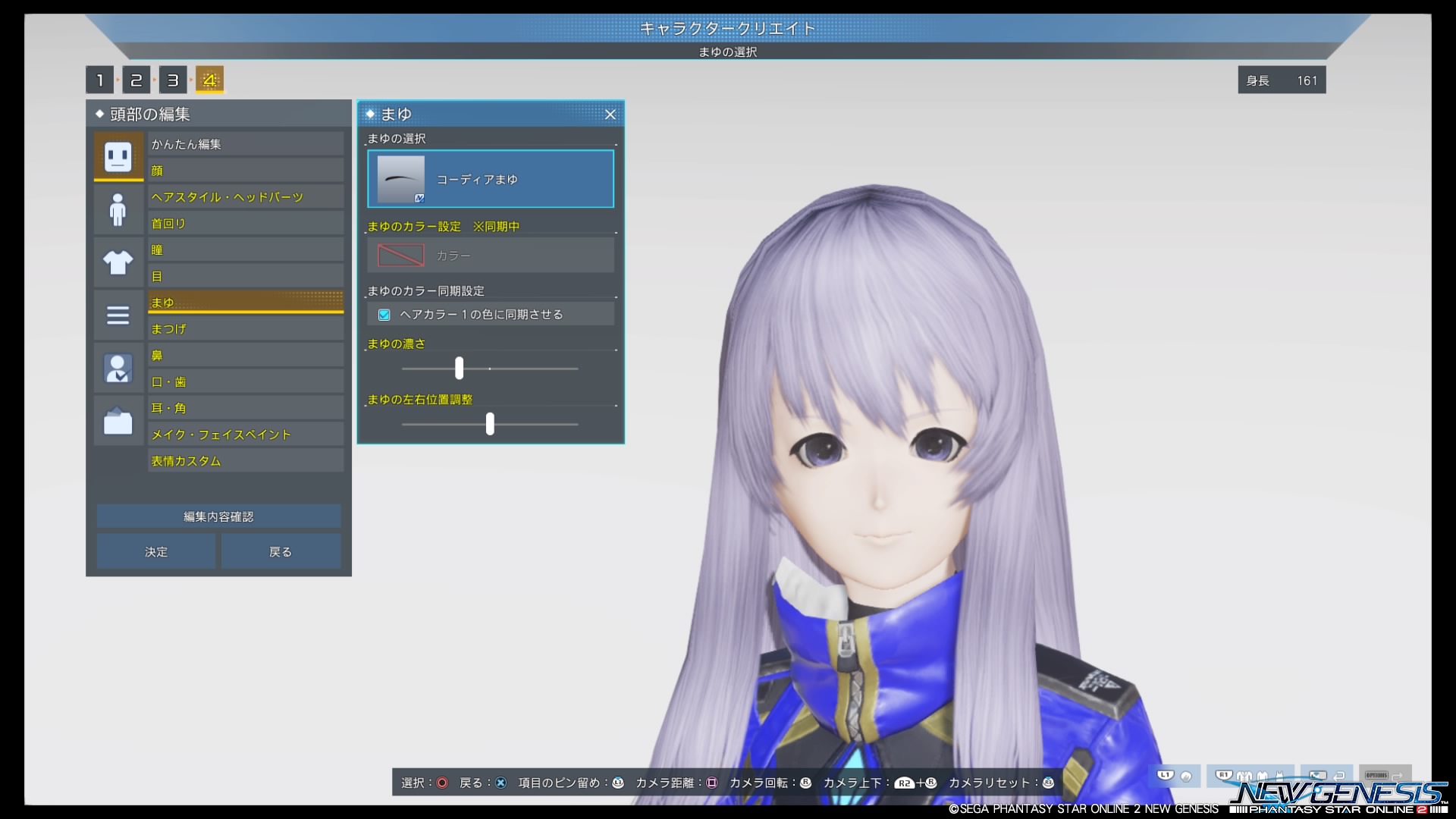Switch to step 1 tab
This screenshot has height=819, width=1456.
pyautogui.click(x=99, y=80)
